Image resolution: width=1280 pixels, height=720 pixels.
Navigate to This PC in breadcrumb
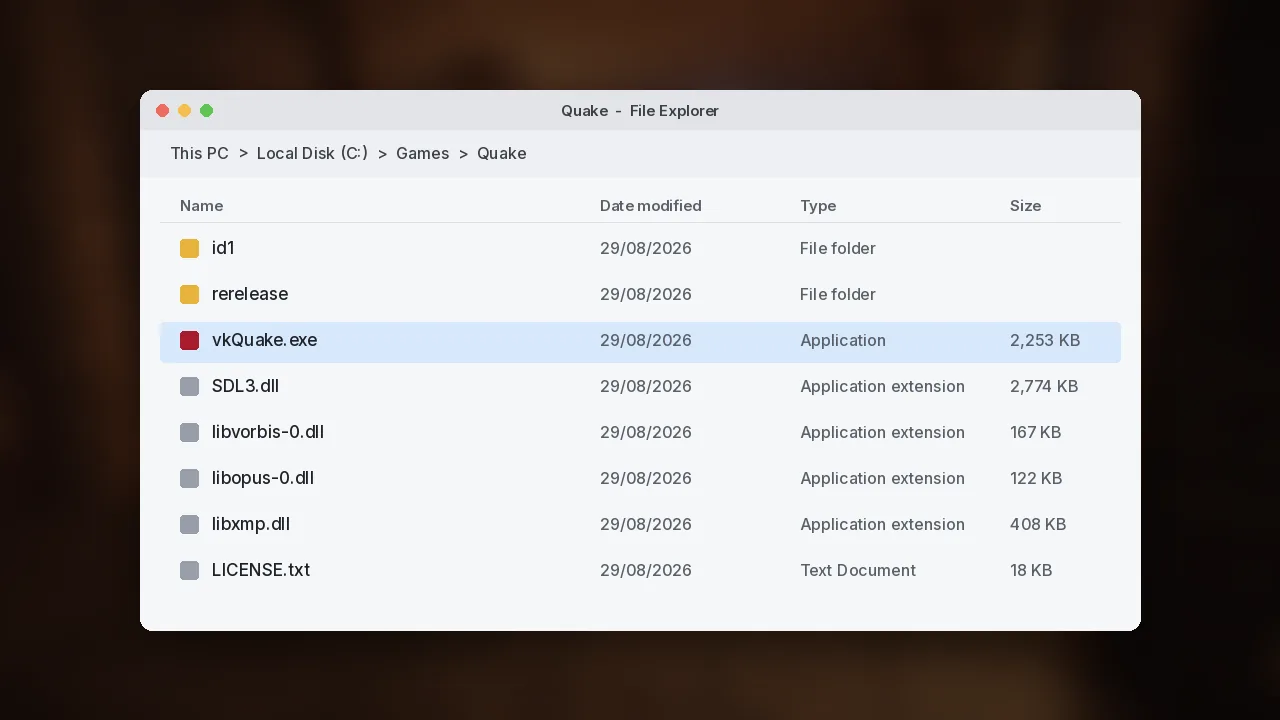tap(200, 153)
